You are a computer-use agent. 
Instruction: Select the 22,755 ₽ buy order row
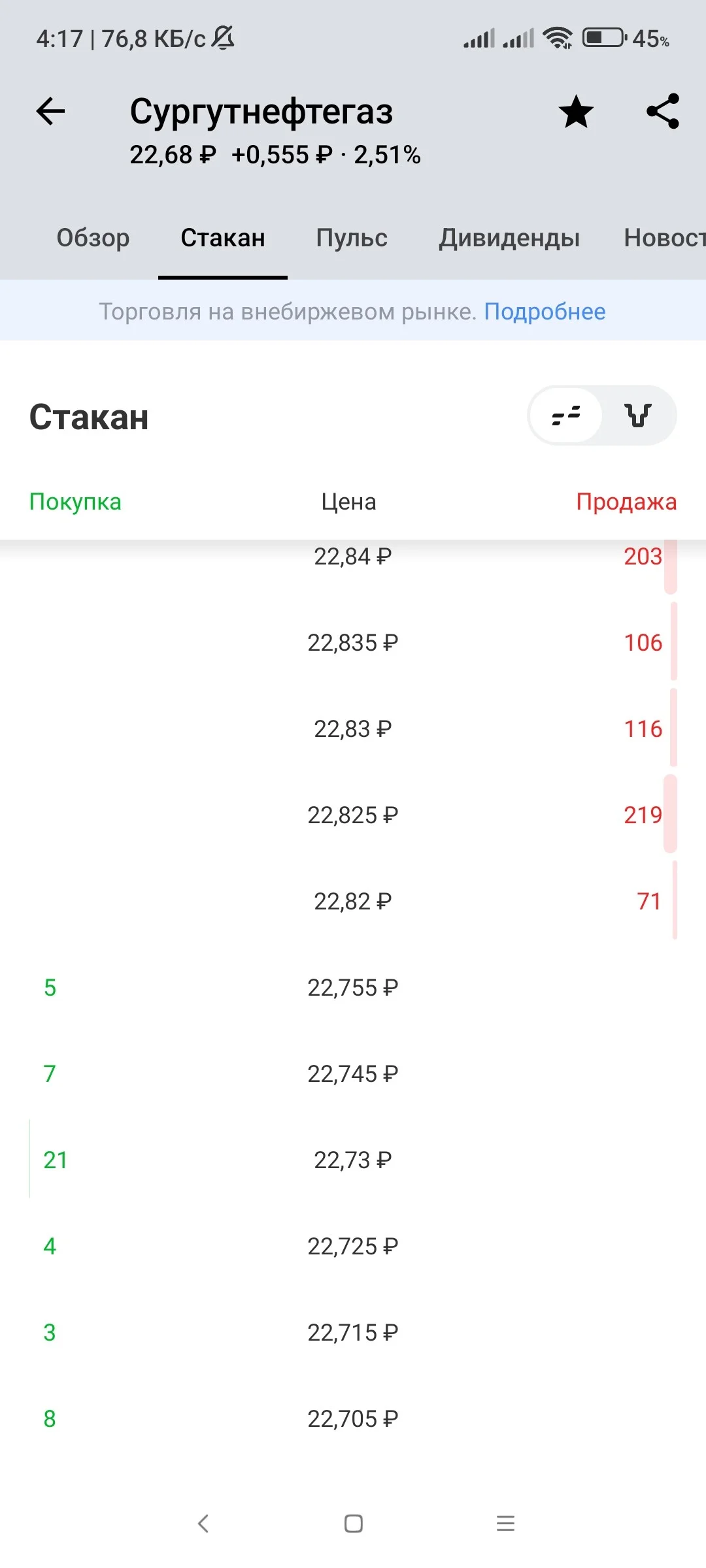353,987
